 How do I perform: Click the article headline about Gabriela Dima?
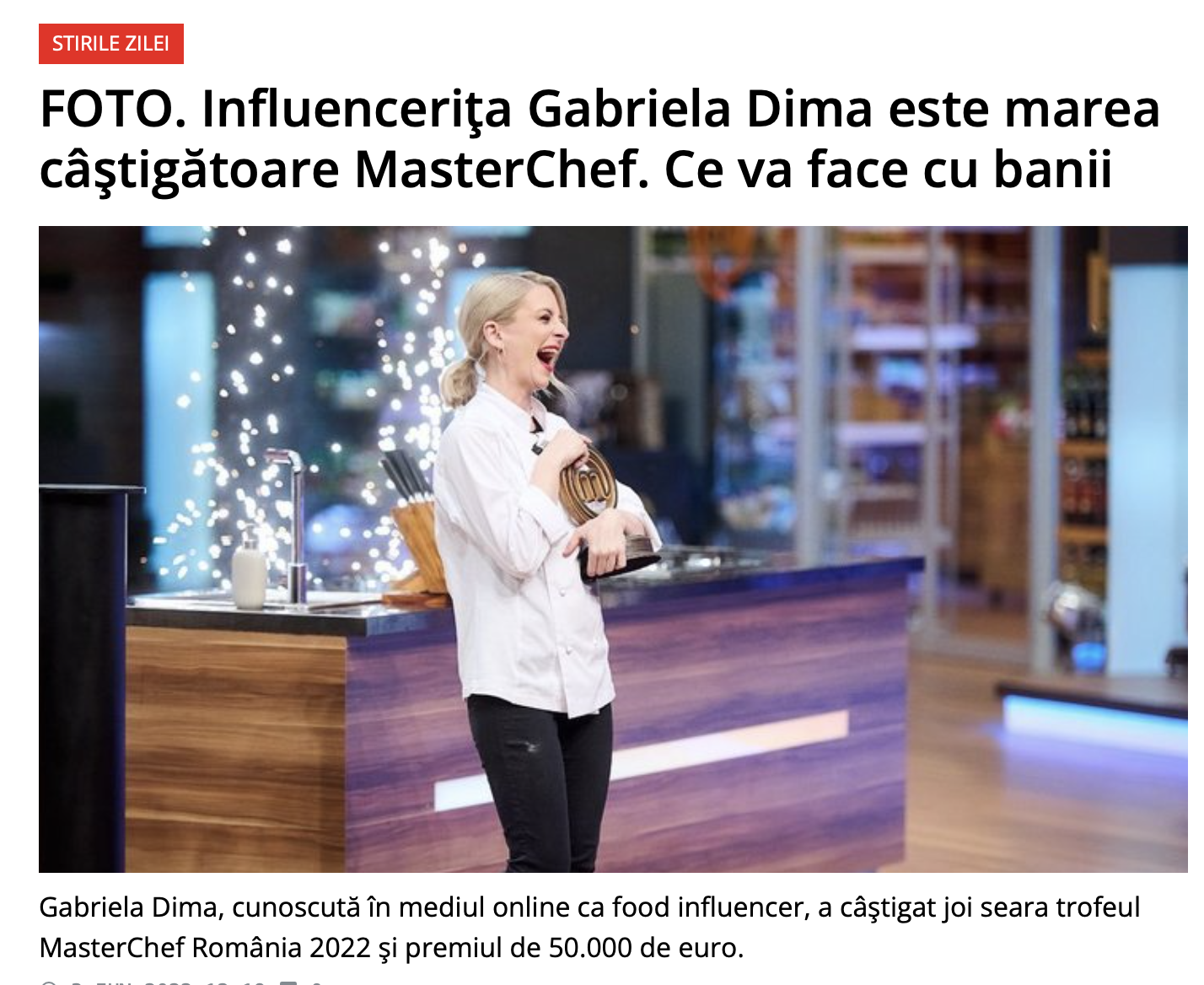(x=600, y=139)
